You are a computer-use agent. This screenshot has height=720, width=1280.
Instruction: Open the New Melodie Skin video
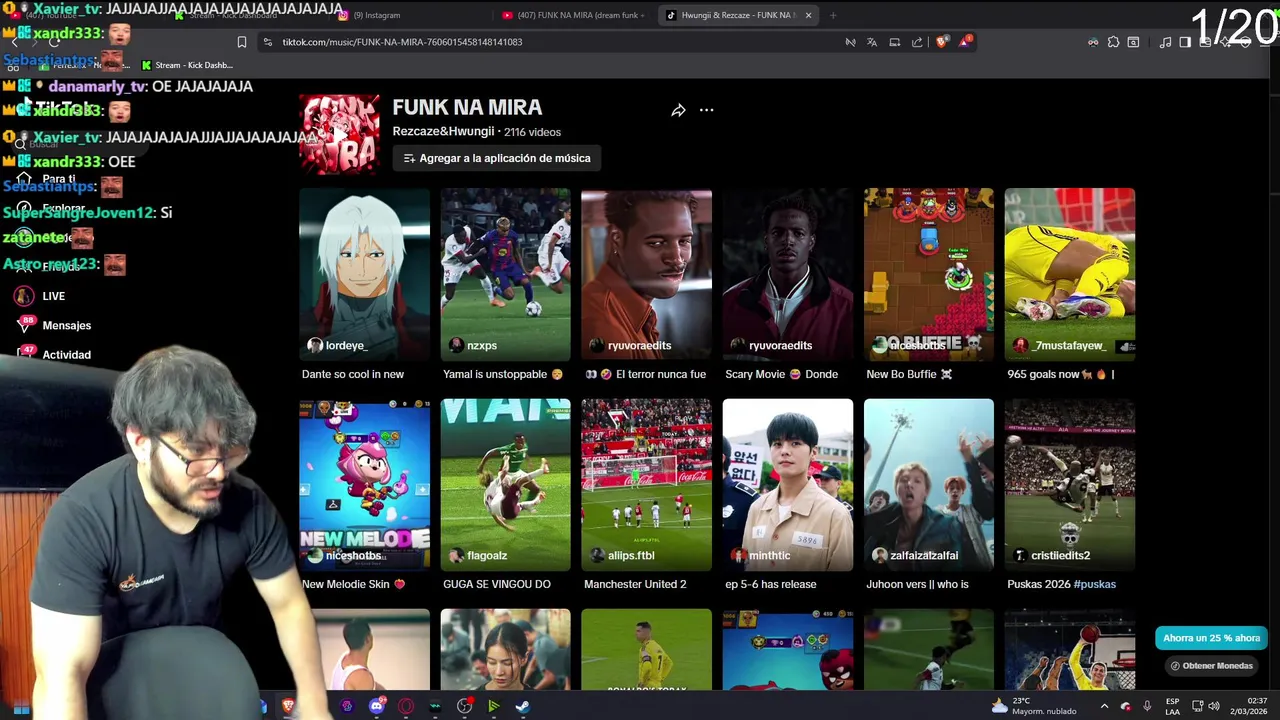point(365,484)
